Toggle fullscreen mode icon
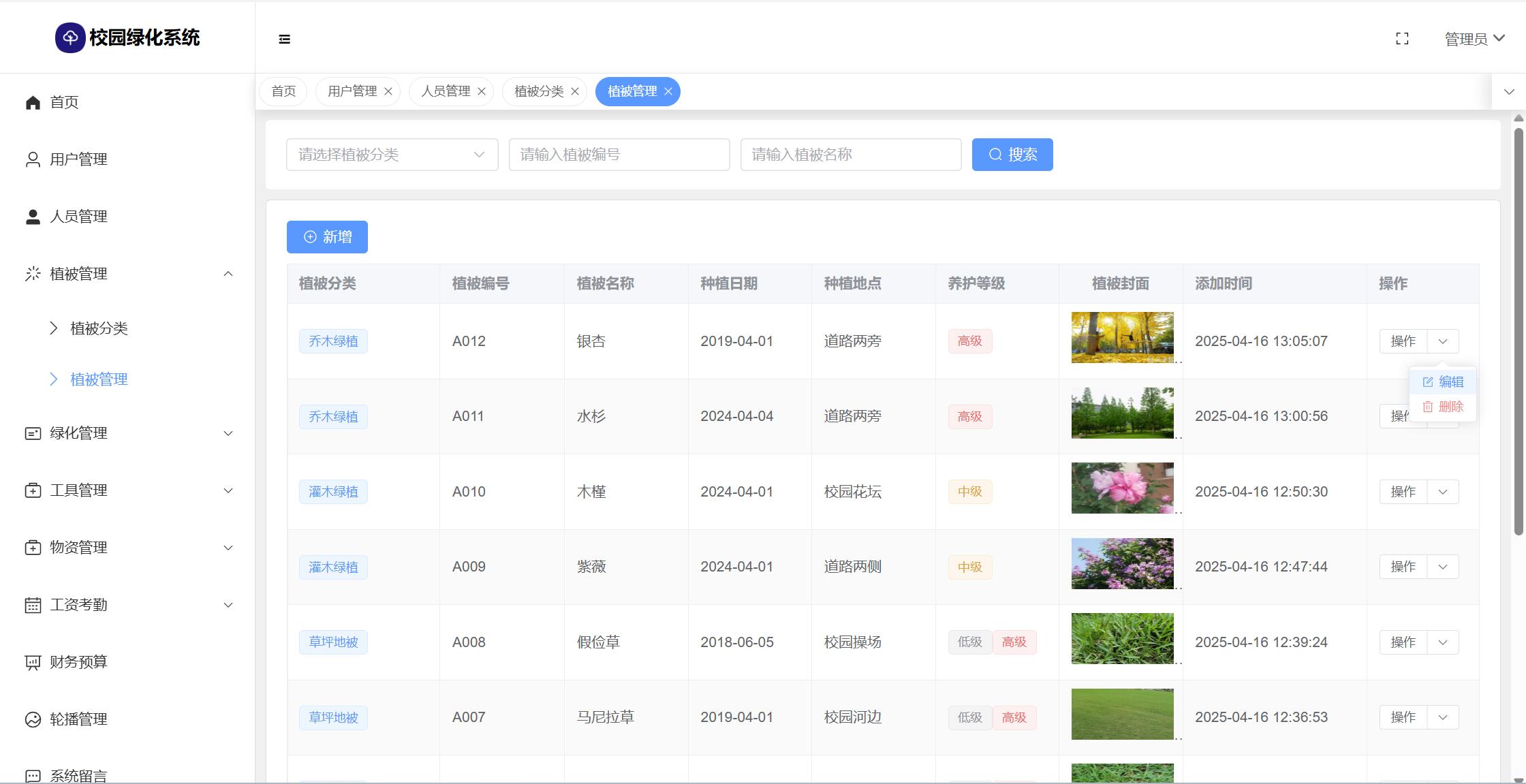Viewport: 1526px width, 784px height. tap(1402, 39)
